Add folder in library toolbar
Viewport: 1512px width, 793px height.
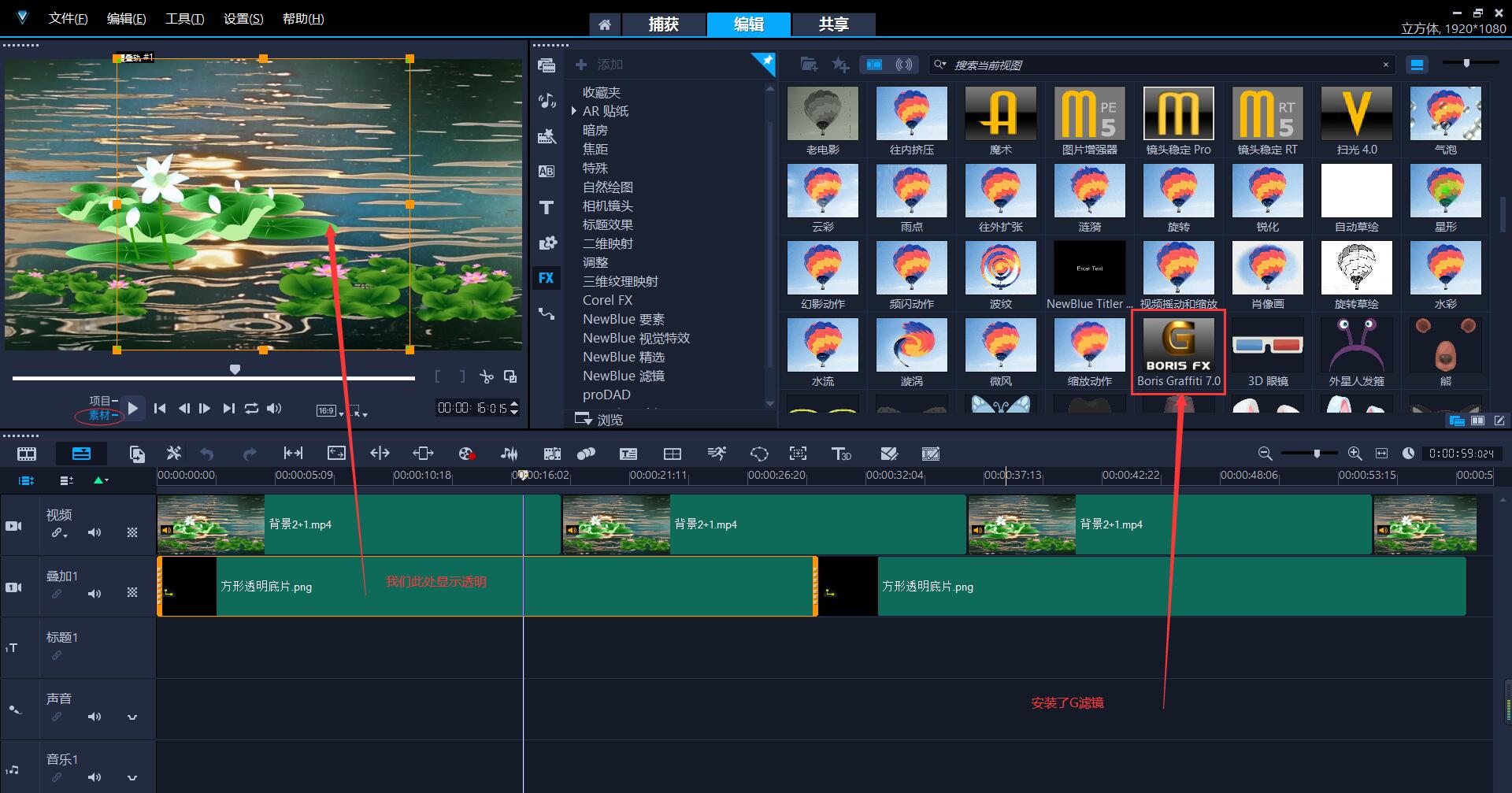[x=809, y=65]
